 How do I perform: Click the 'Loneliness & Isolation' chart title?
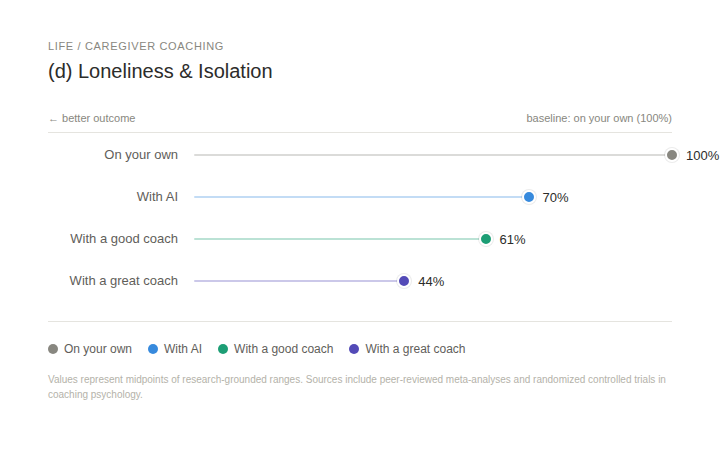click(160, 71)
